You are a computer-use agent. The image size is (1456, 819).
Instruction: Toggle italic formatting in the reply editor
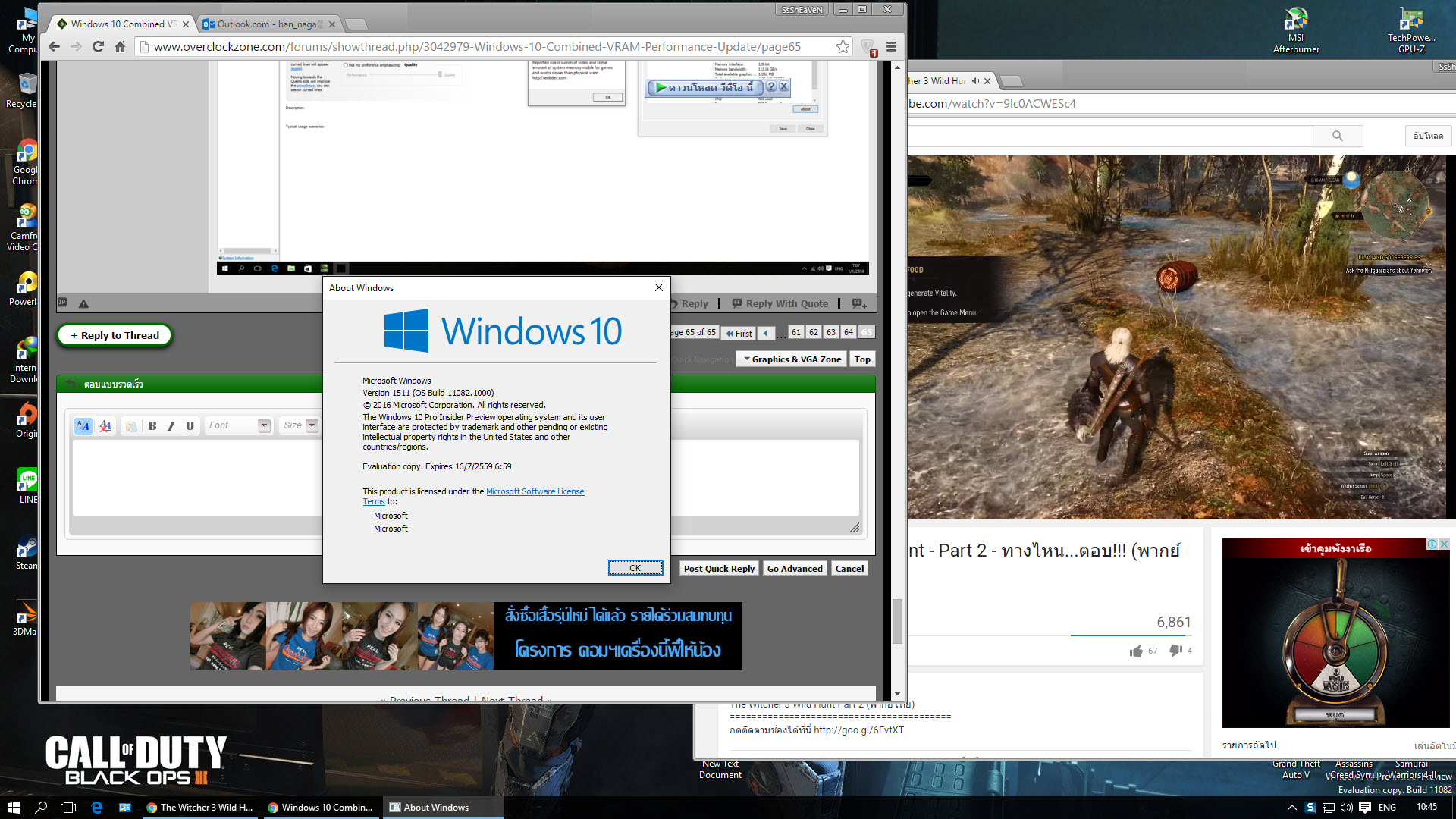click(171, 426)
